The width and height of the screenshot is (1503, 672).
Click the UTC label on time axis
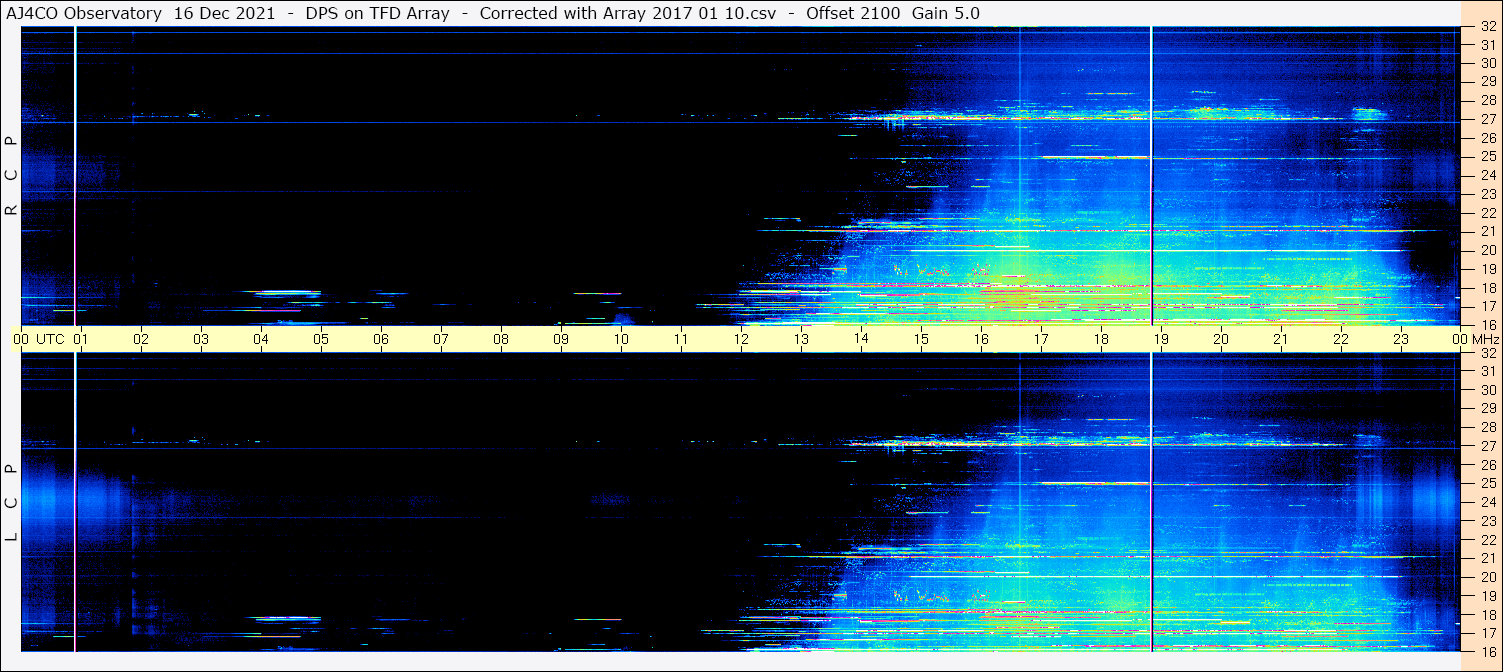[50, 339]
